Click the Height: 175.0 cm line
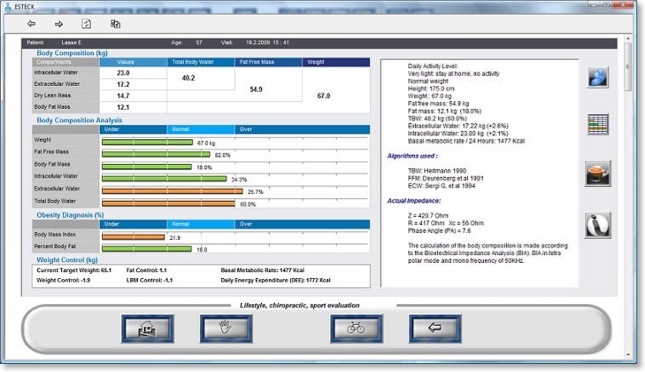Viewport: 645px width, 372px height. [x=431, y=88]
